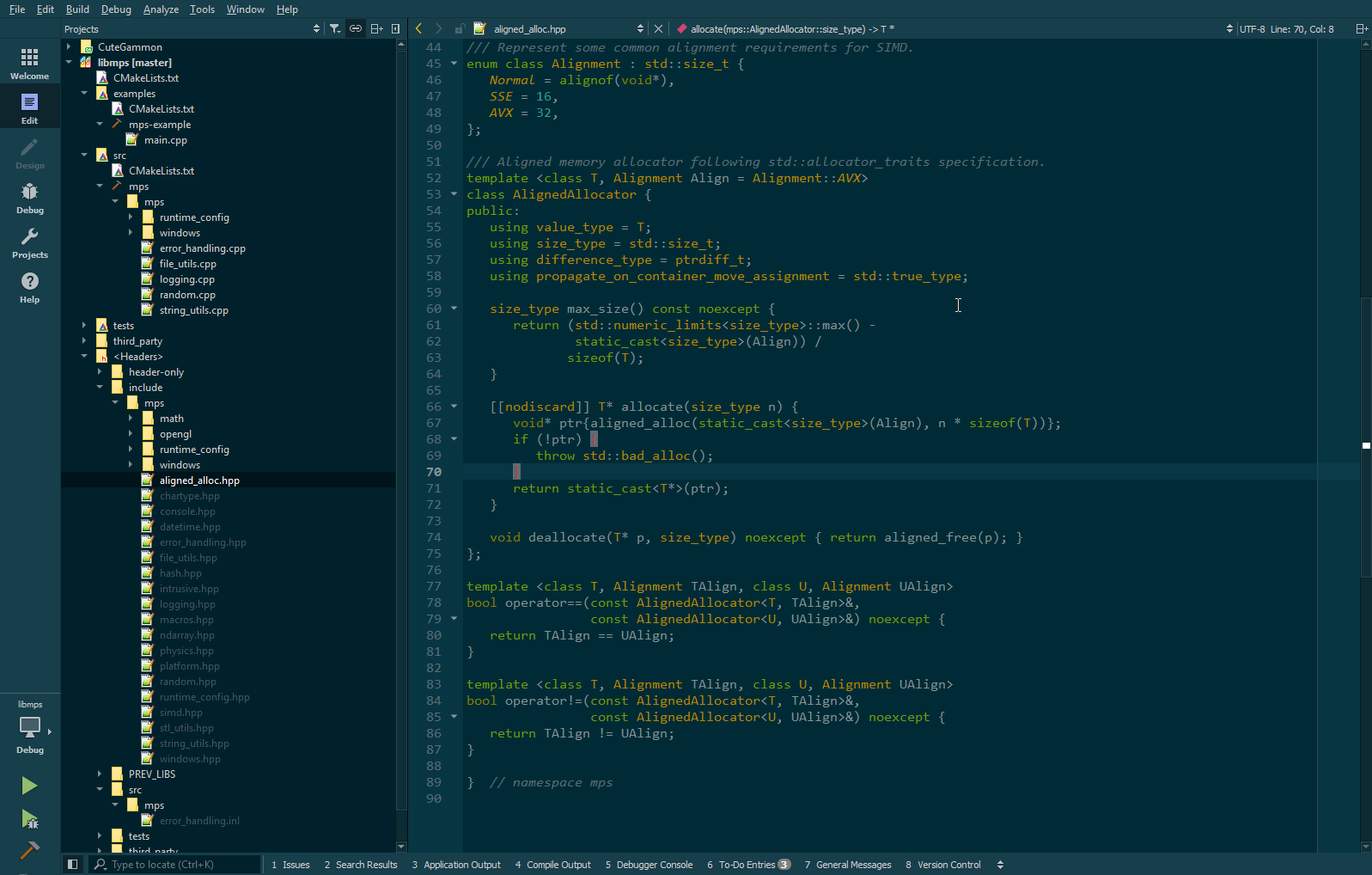Open Debugger Console pane
This screenshot has height=875, width=1372.
[x=649, y=865]
